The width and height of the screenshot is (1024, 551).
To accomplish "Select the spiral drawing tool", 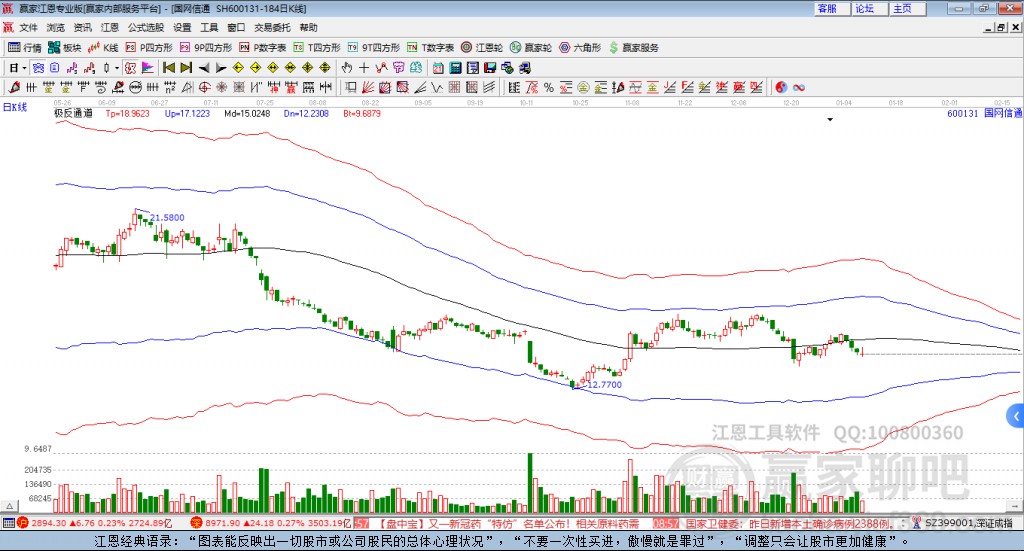I will tap(101, 87).
